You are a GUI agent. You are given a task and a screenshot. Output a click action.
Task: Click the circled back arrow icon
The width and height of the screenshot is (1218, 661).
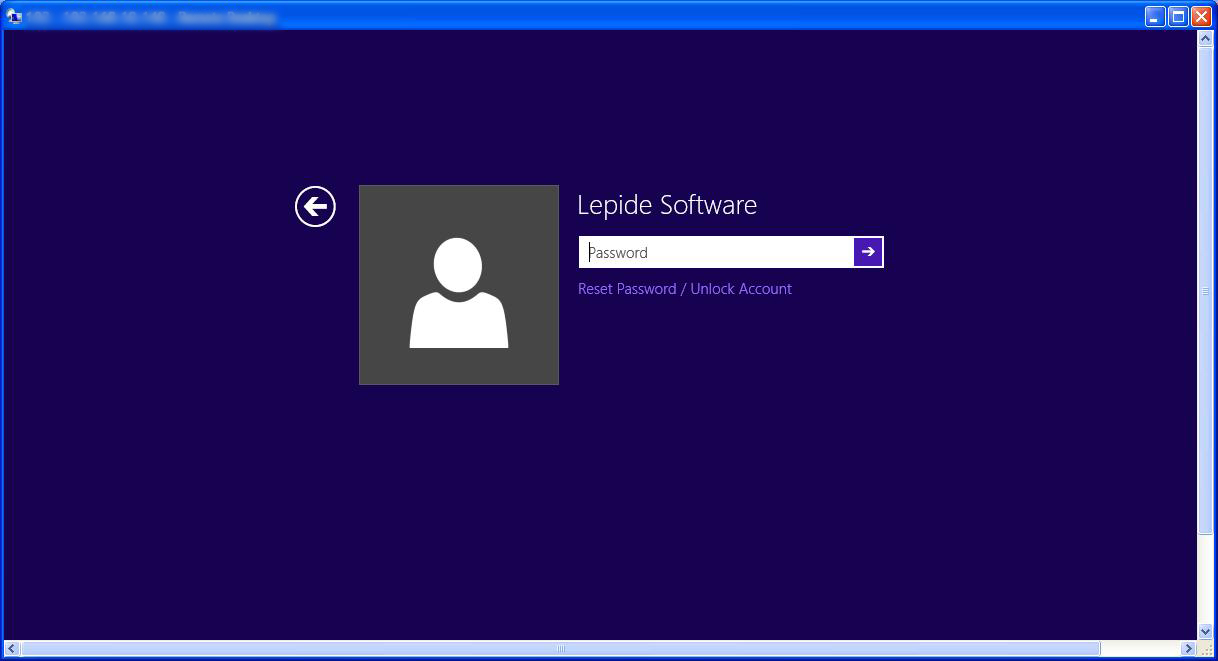pyautogui.click(x=315, y=207)
